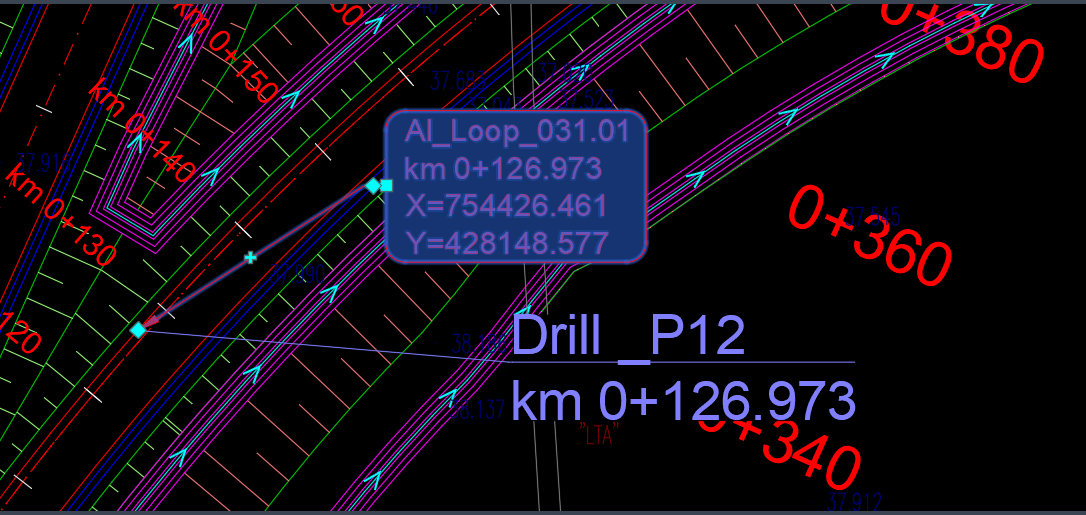Select the X=754426.461 coordinate line

506,206
